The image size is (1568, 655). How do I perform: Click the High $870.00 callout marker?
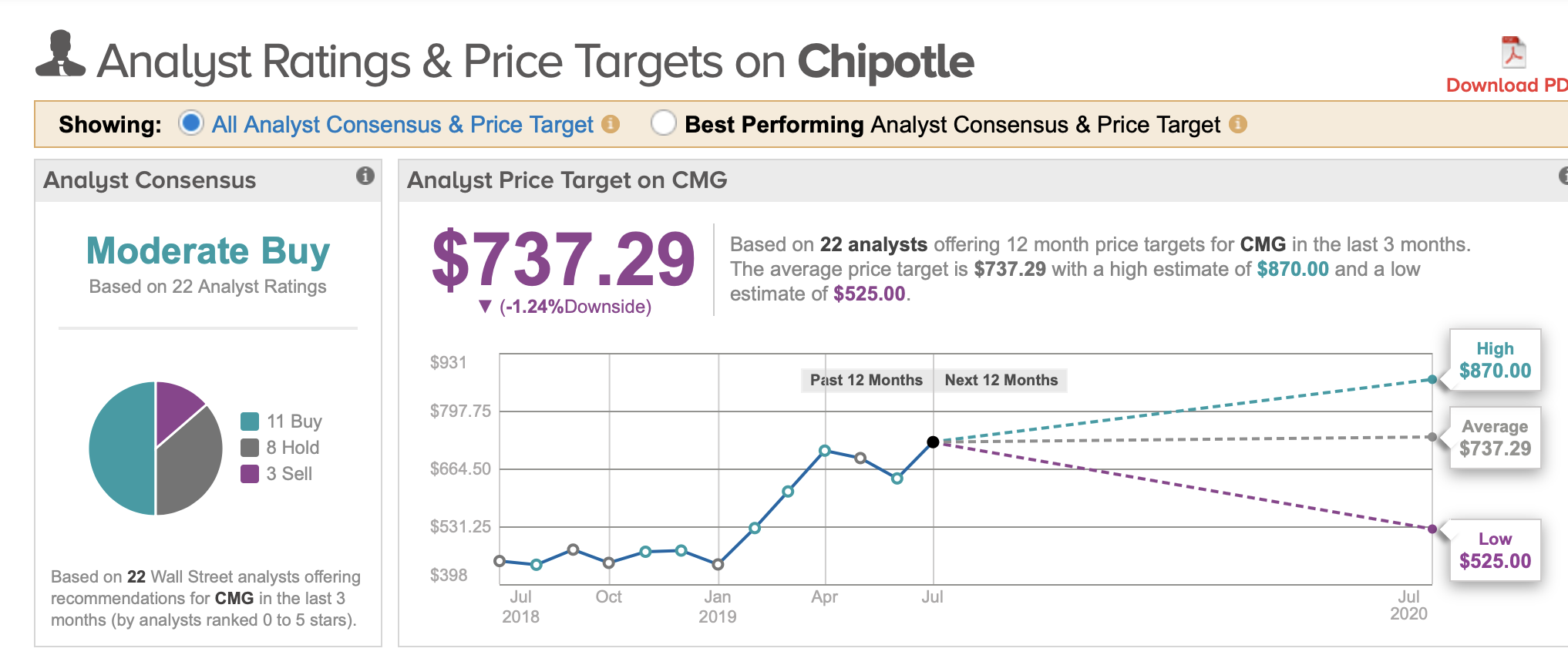(x=1495, y=359)
